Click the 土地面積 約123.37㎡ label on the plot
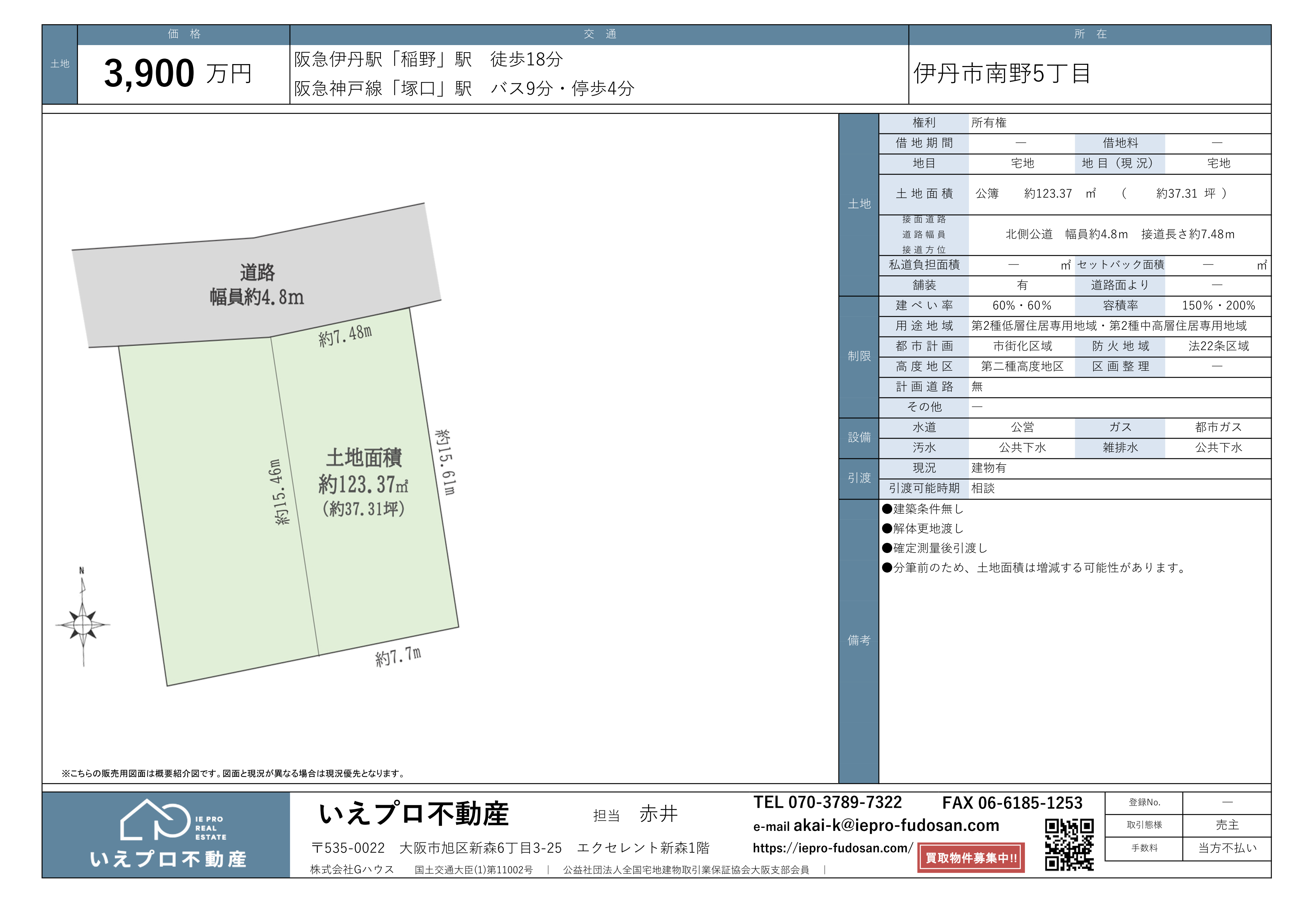Screen dimensions: 1307x924 pyautogui.click(x=364, y=482)
